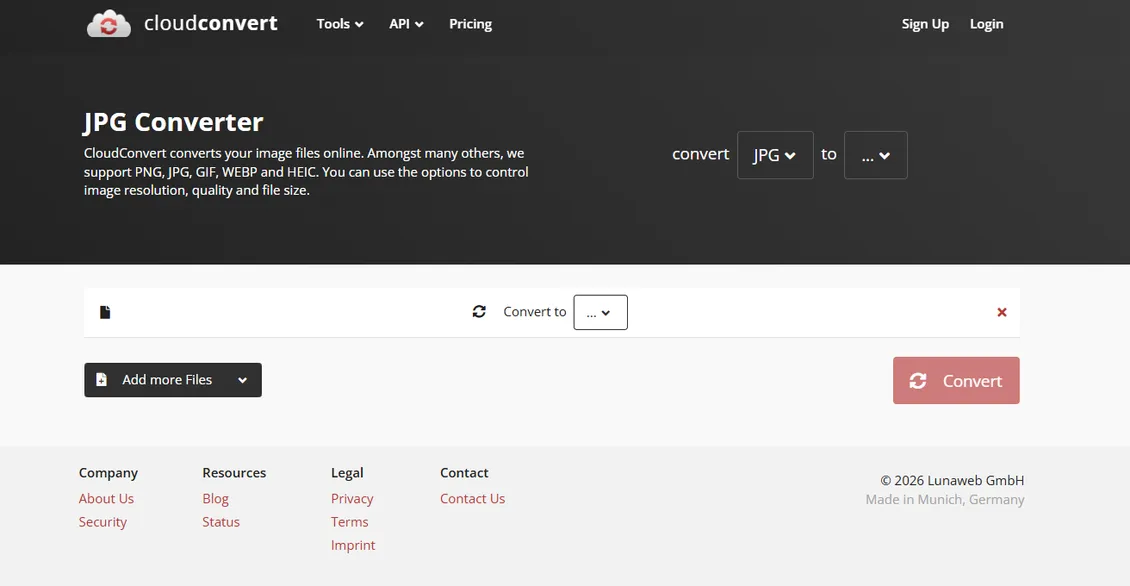Click Login in the header

coord(987,24)
